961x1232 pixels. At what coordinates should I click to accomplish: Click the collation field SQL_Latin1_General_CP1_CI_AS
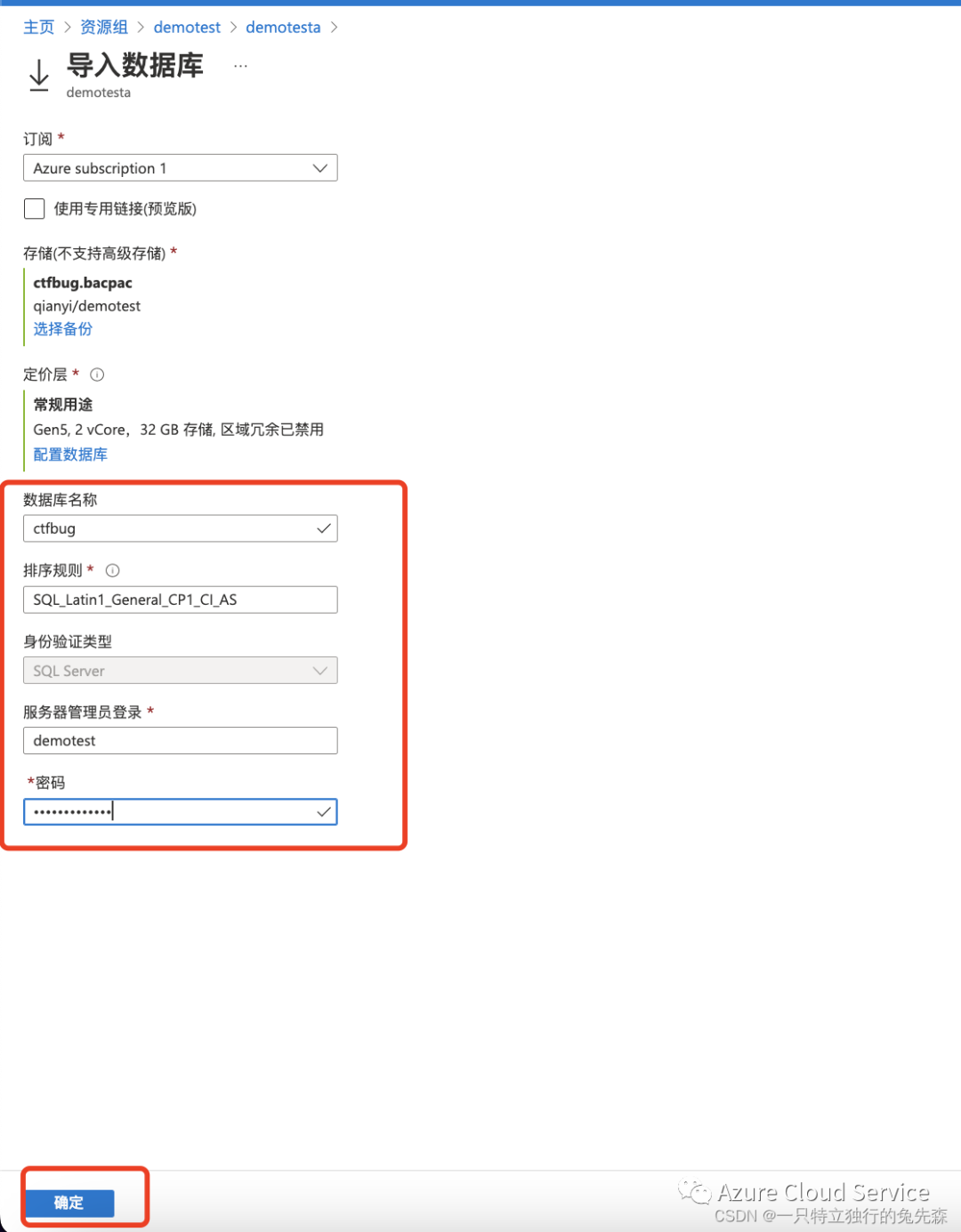click(181, 600)
